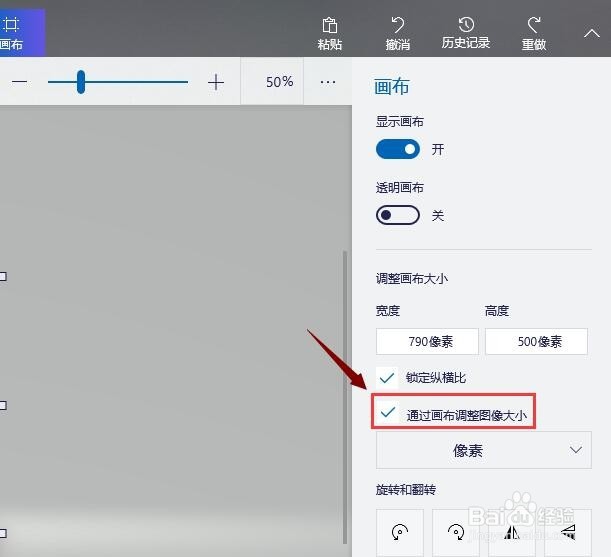The width and height of the screenshot is (611, 557).
Task: Click the 粘贴 paste button
Action: [330, 34]
